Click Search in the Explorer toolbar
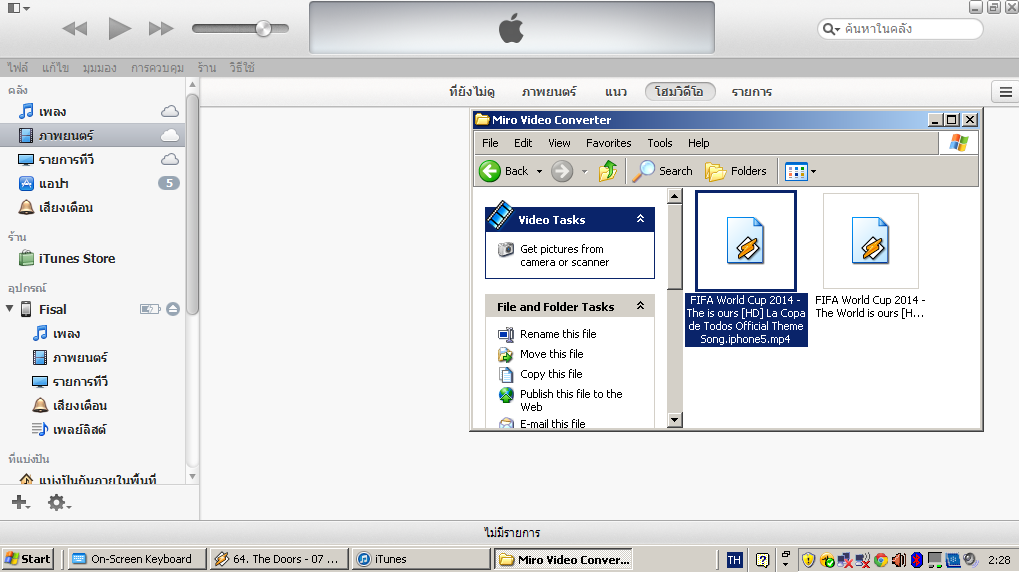The height and width of the screenshot is (572, 1019). [663, 171]
